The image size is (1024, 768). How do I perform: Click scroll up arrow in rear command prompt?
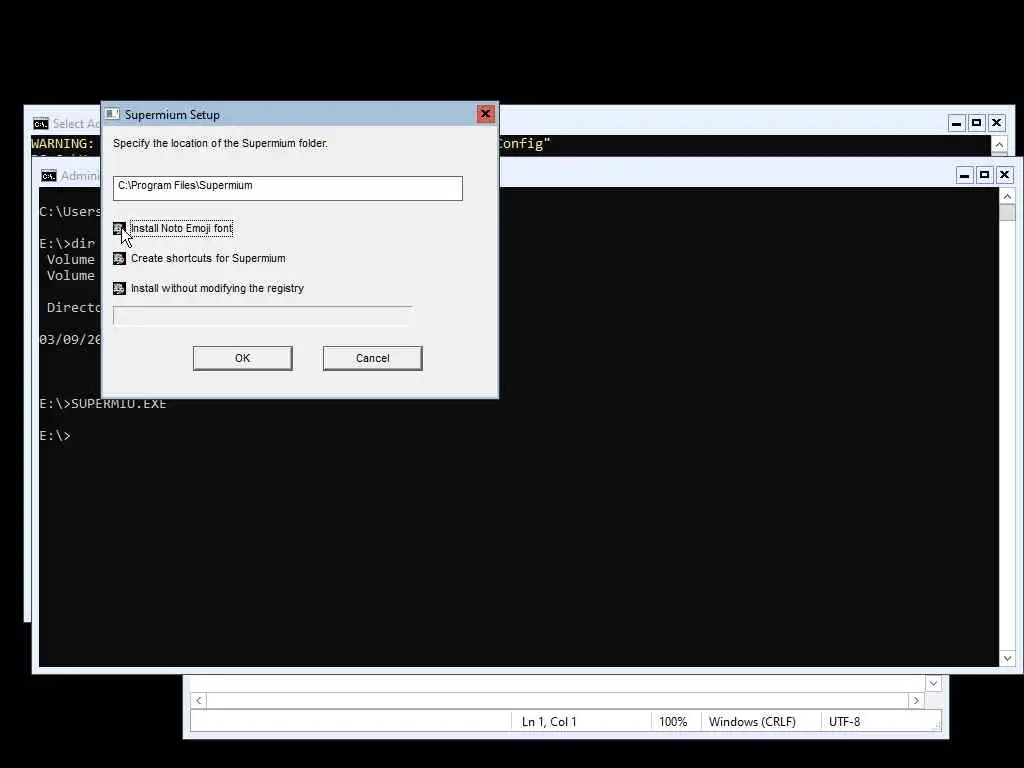coord(999,144)
